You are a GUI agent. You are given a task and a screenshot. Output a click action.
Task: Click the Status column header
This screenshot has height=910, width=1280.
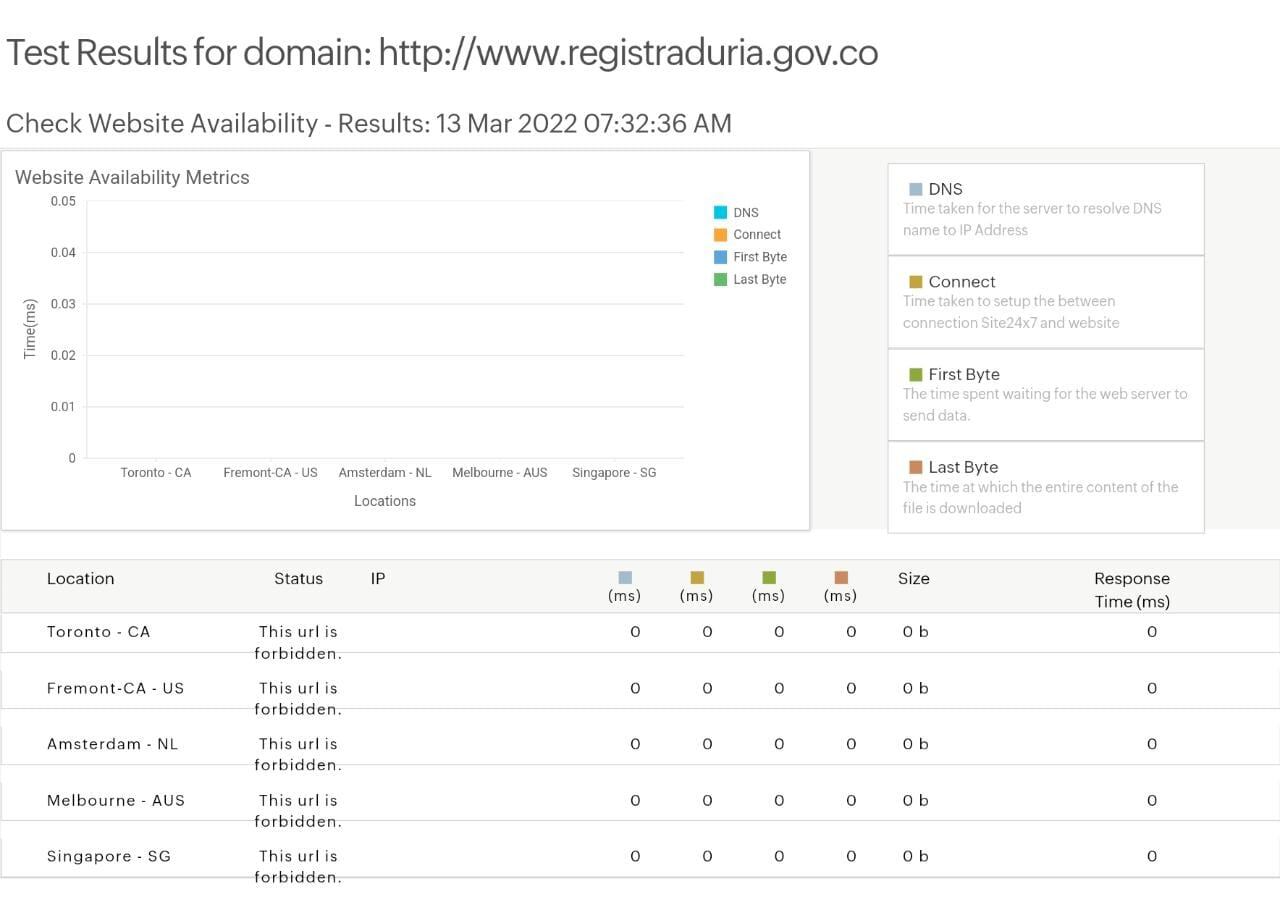pos(298,579)
